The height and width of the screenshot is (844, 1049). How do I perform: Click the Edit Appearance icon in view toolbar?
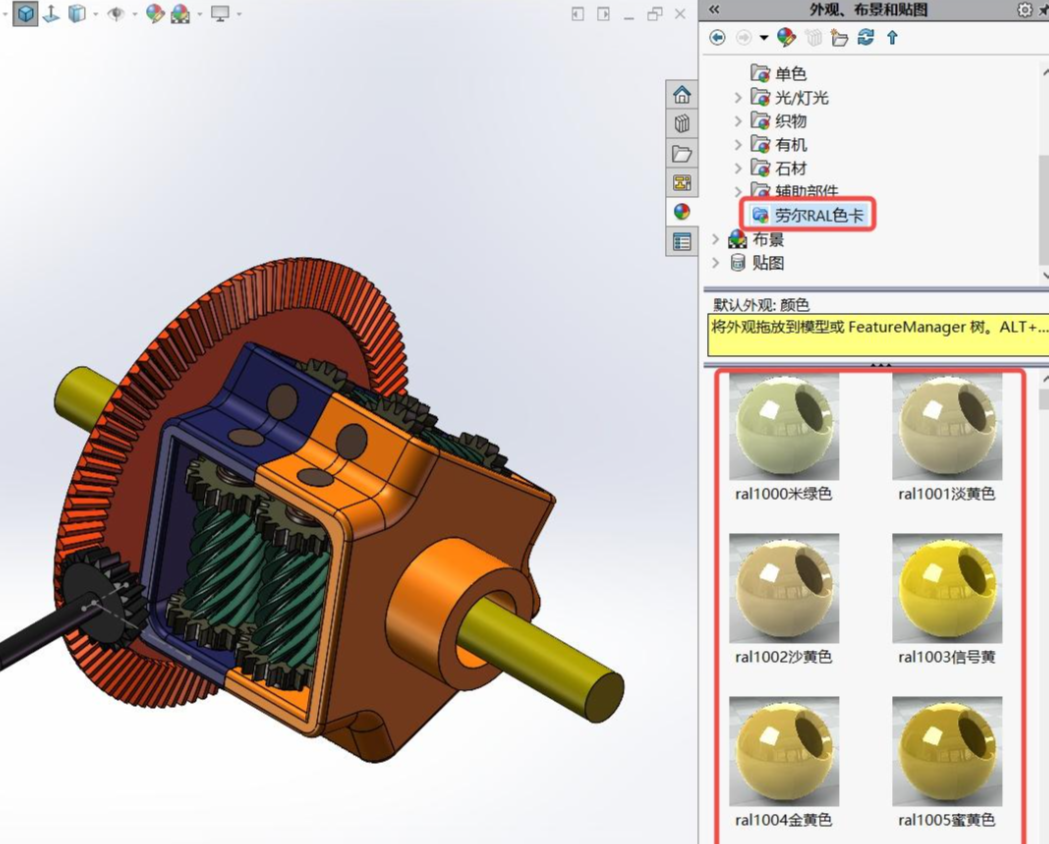point(155,13)
